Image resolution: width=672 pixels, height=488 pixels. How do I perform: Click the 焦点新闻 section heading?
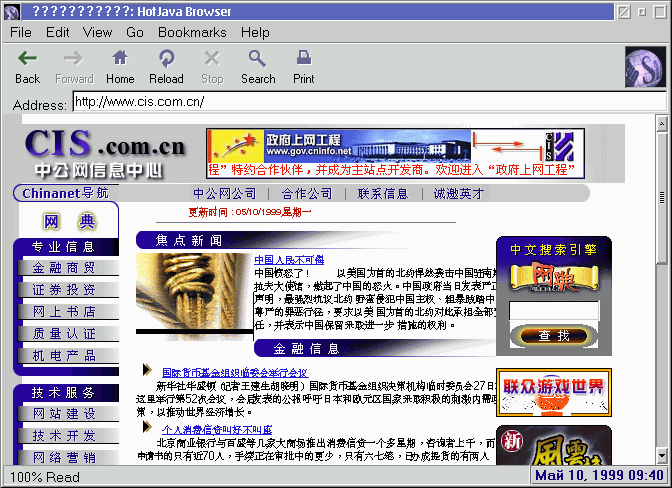pos(189,240)
